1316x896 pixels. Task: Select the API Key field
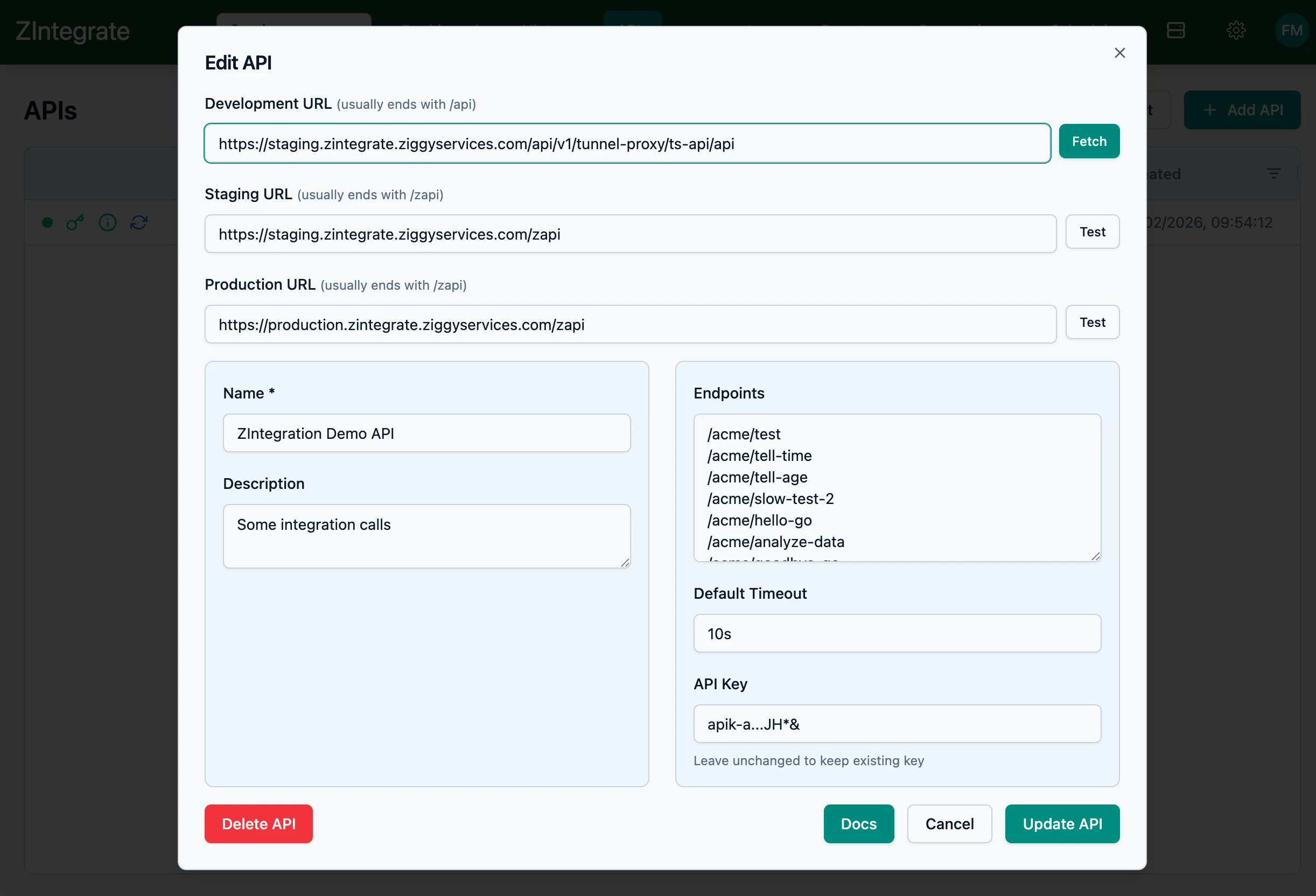(x=897, y=723)
